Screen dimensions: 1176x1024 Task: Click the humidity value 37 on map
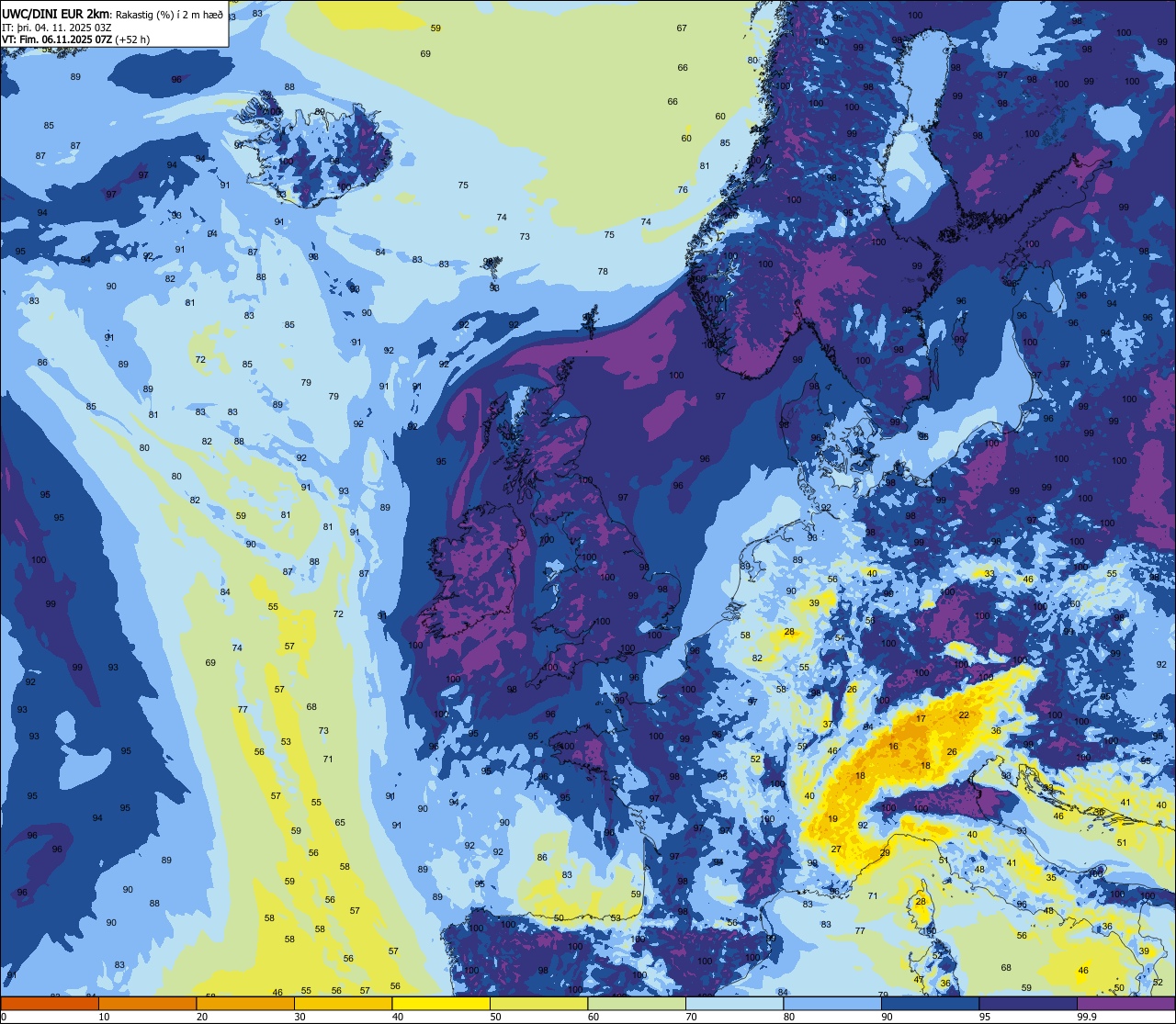click(828, 725)
